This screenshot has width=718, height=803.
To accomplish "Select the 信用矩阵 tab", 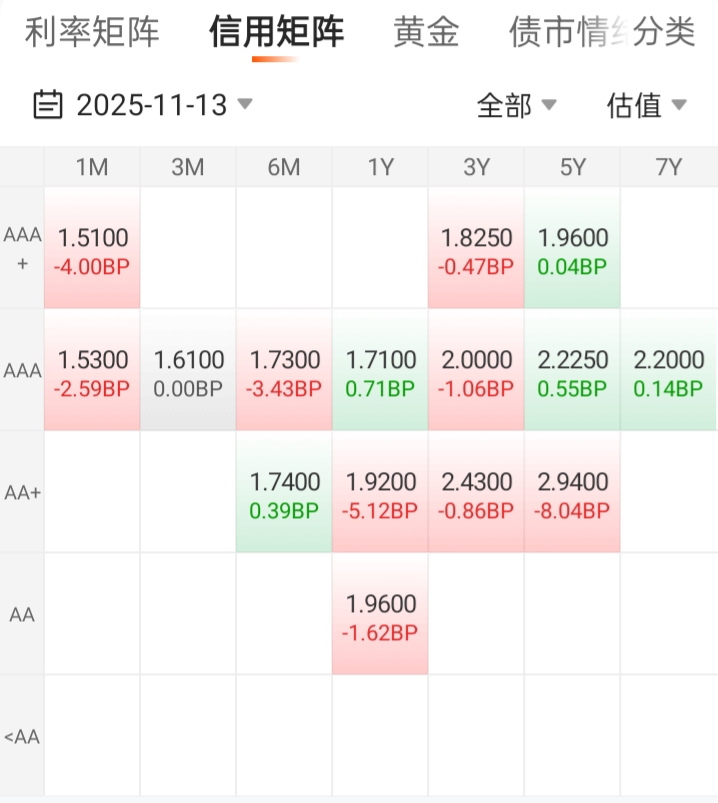I will coord(276,32).
